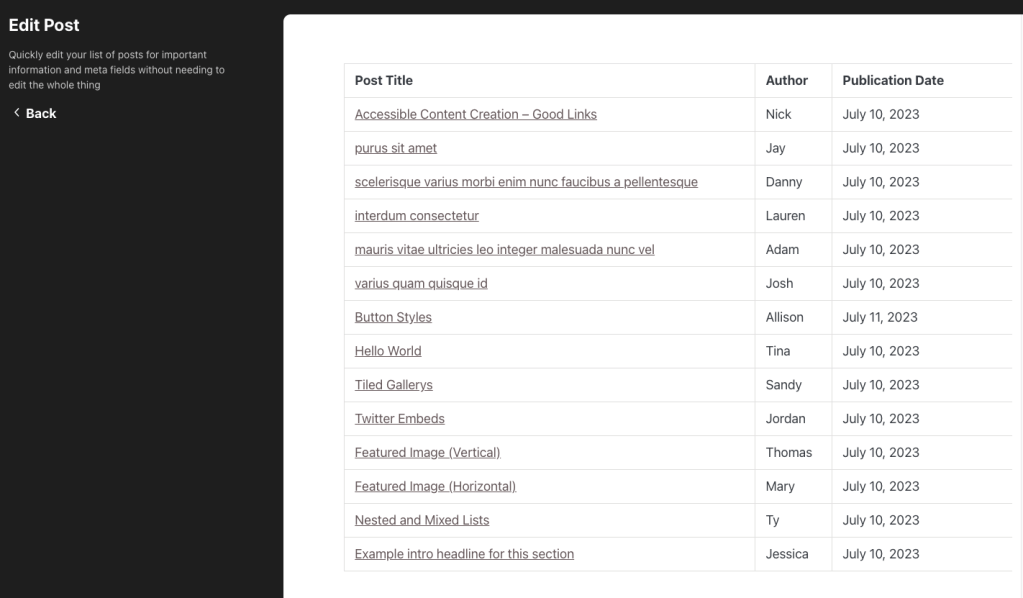
Task: Open the Twitter Embeds post
Action: [399, 419]
